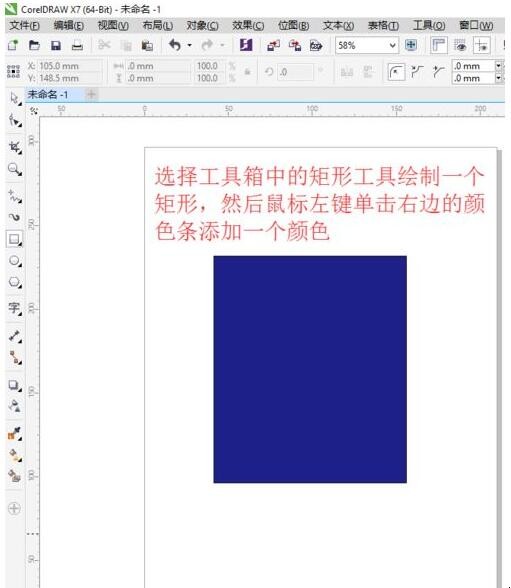Open 文件(F) menu

click(24, 26)
